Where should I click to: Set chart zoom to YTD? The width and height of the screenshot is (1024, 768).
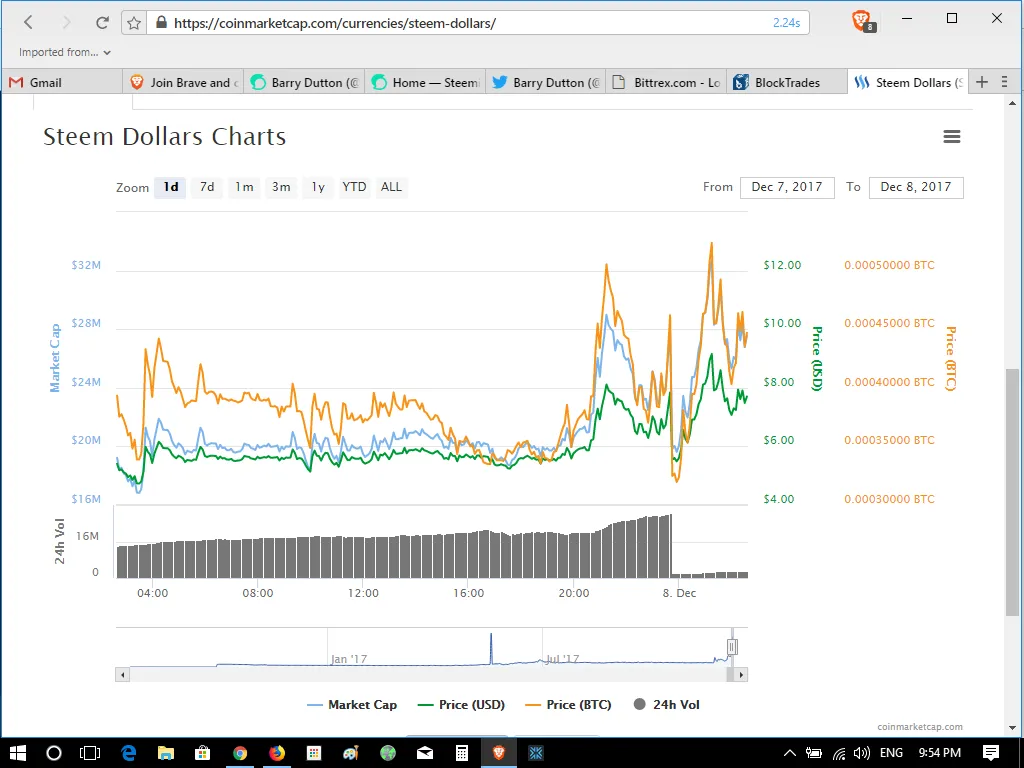[x=354, y=187]
